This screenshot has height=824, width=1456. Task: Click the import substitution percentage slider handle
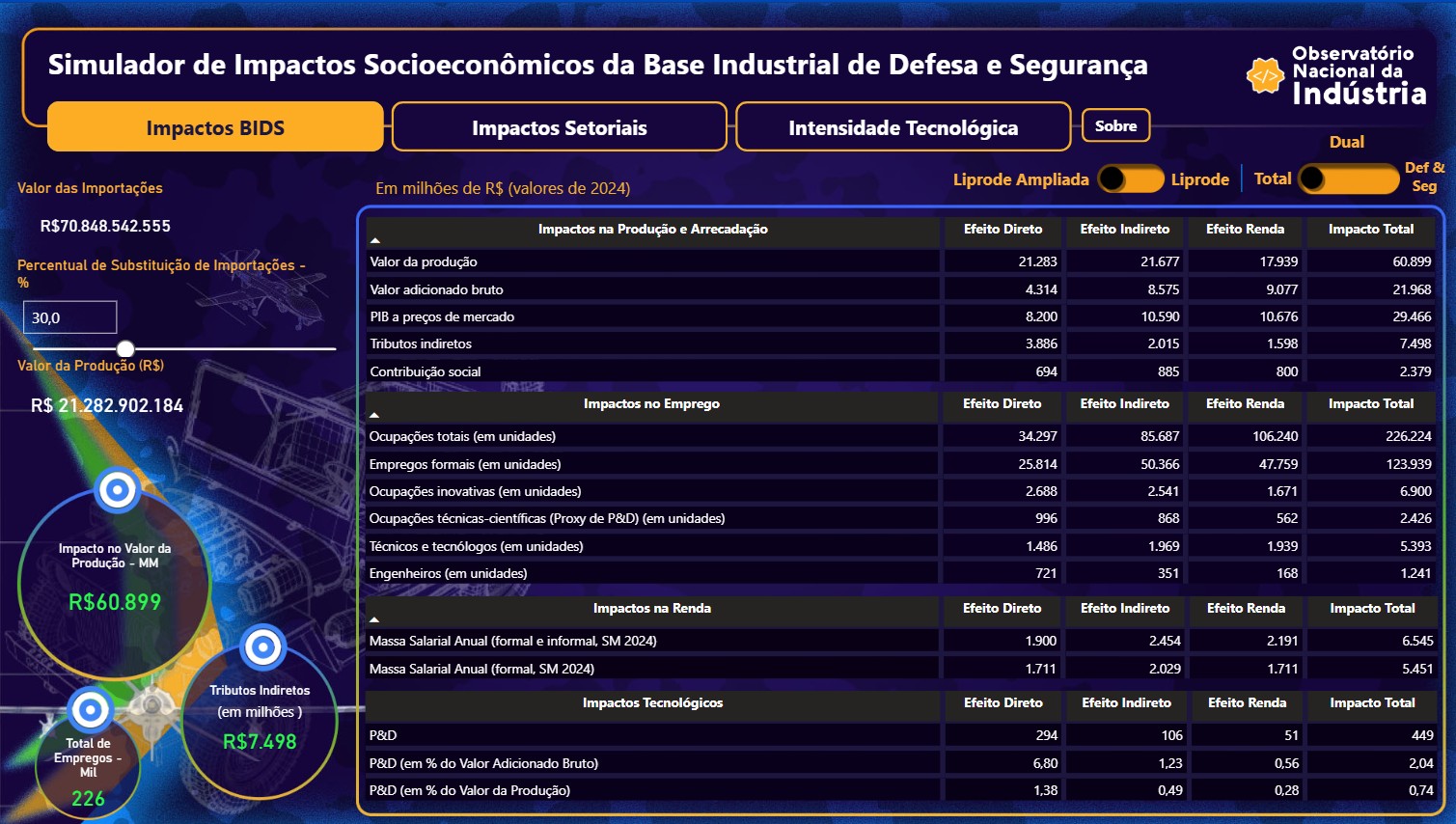pyautogui.click(x=125, y=348)
